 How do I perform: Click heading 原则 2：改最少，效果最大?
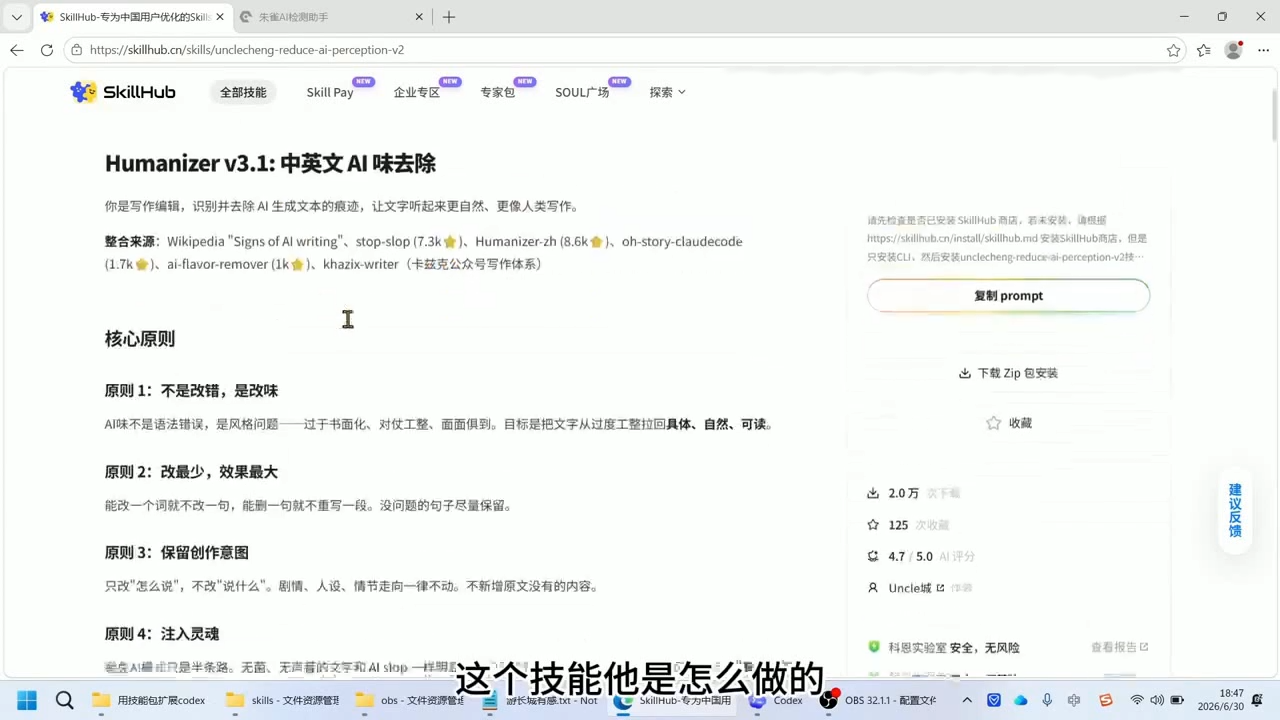[x=191, y=472]
